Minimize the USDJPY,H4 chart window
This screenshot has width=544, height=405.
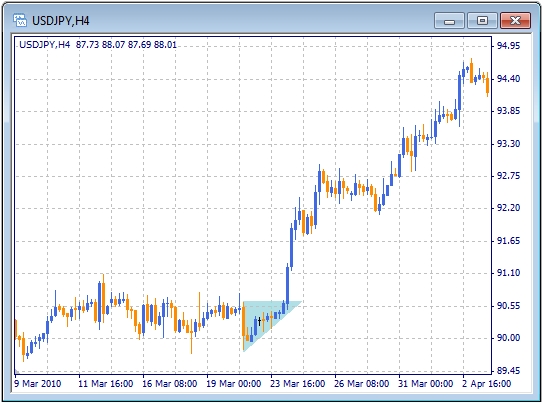[449, 21]
